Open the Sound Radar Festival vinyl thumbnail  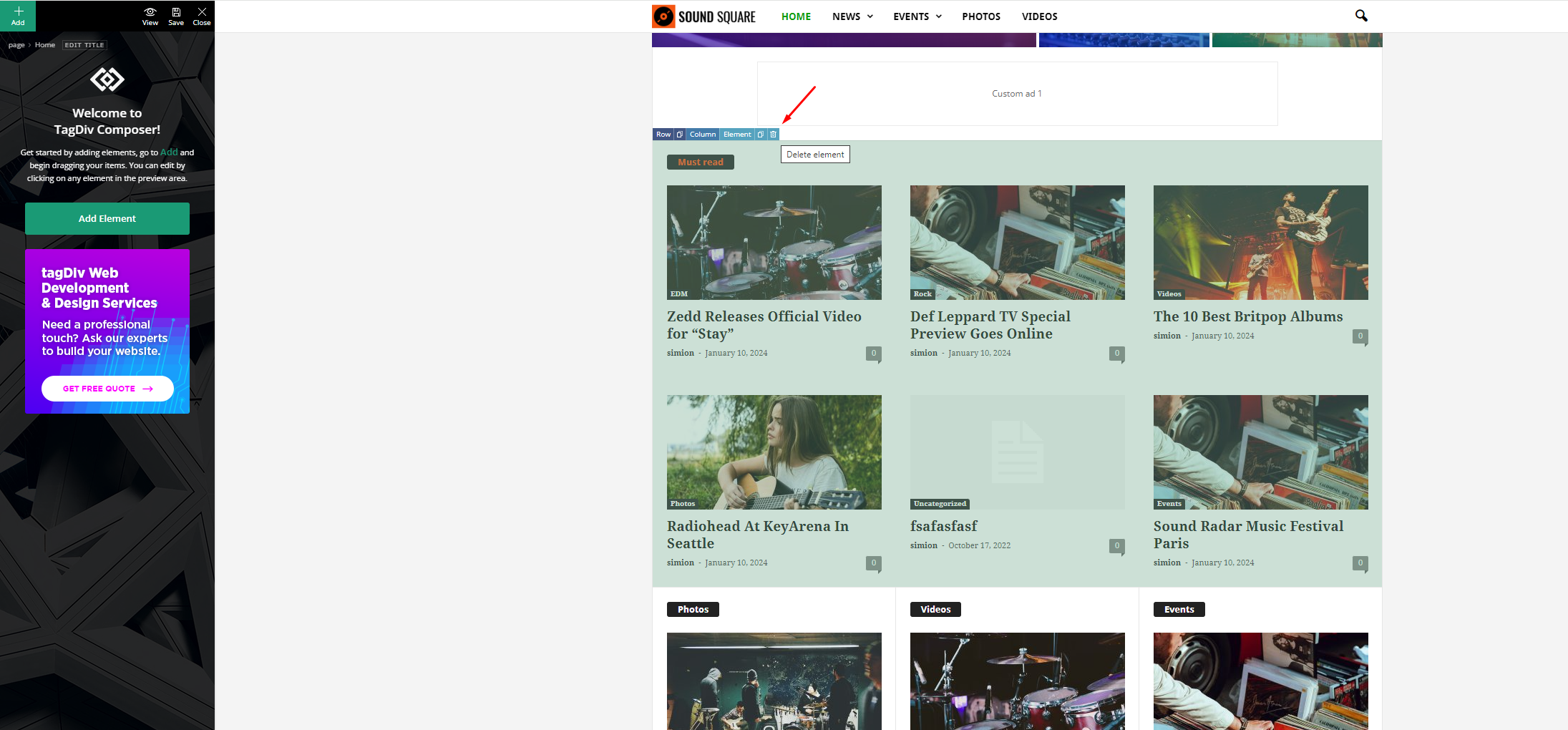tap(1261, 452)
